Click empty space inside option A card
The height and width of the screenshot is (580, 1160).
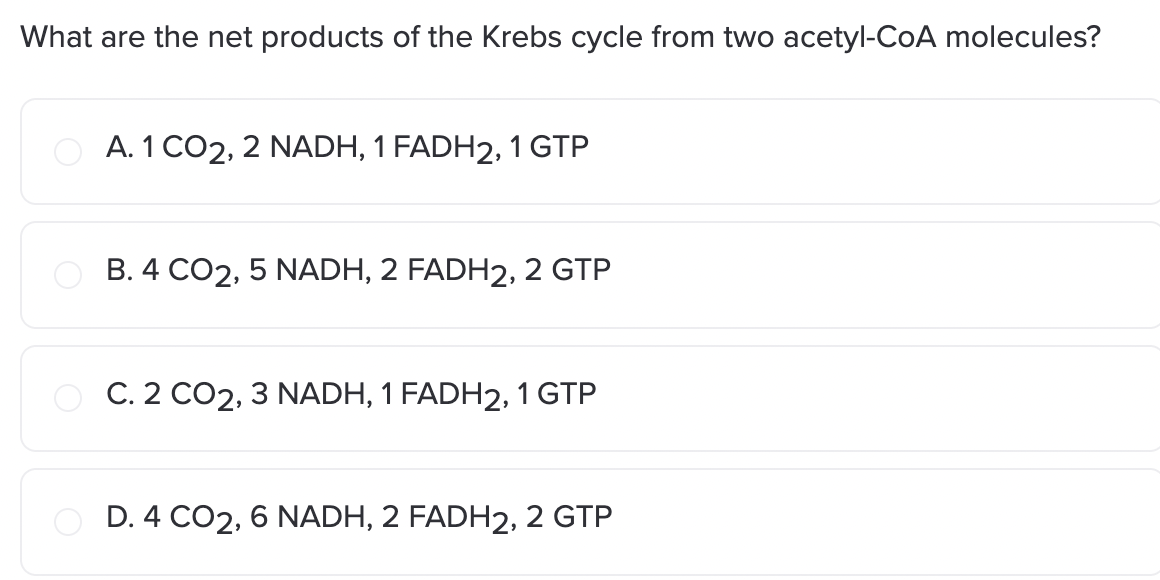873,152
